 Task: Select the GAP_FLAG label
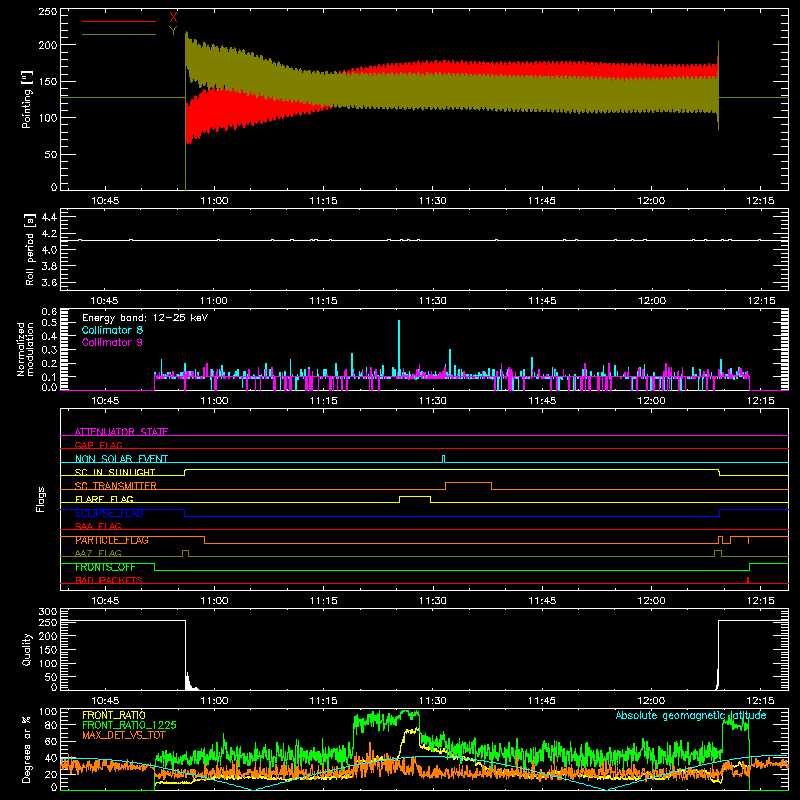(98, 445)
